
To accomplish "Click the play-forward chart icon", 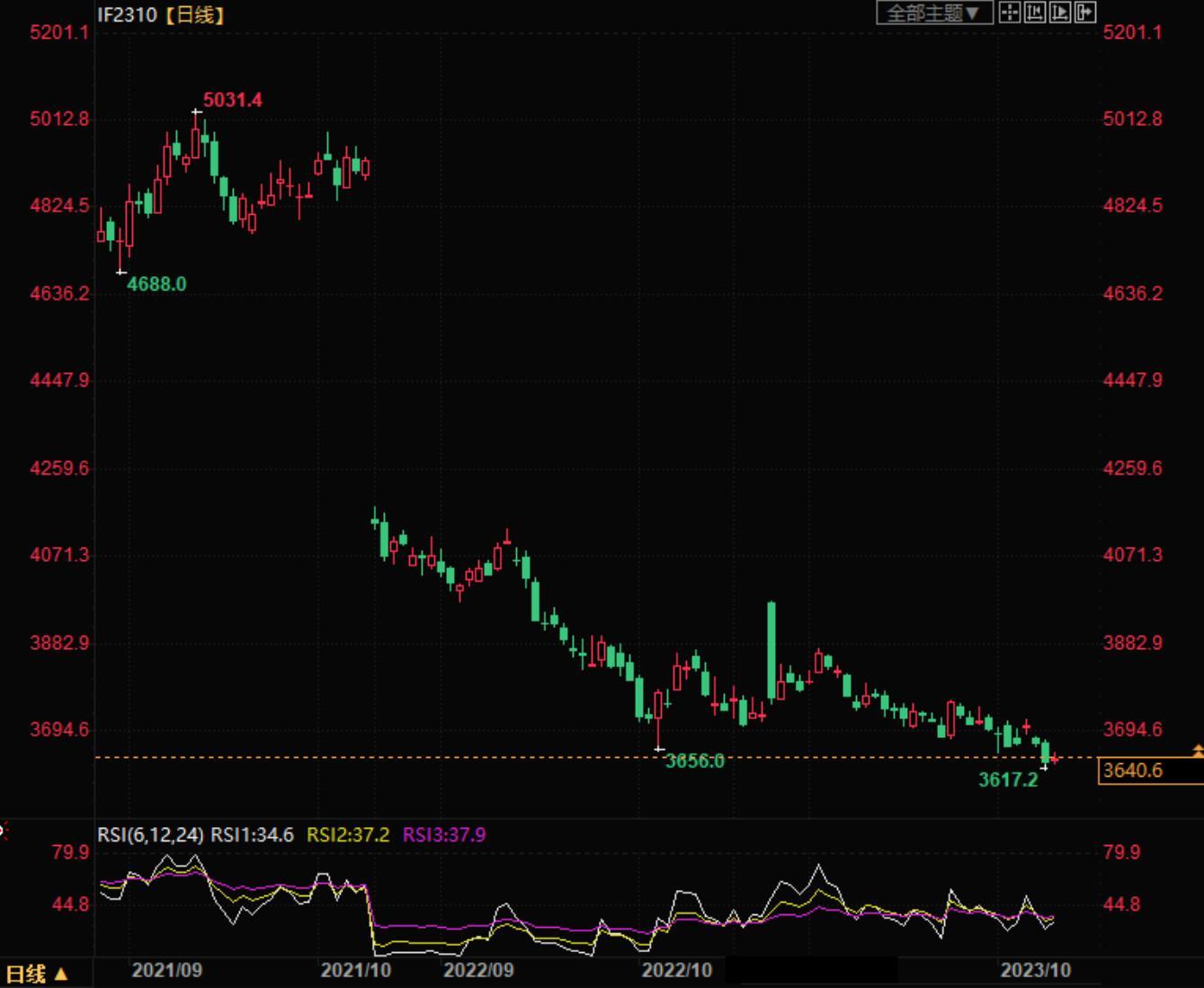I will [x=1059, y=13].
